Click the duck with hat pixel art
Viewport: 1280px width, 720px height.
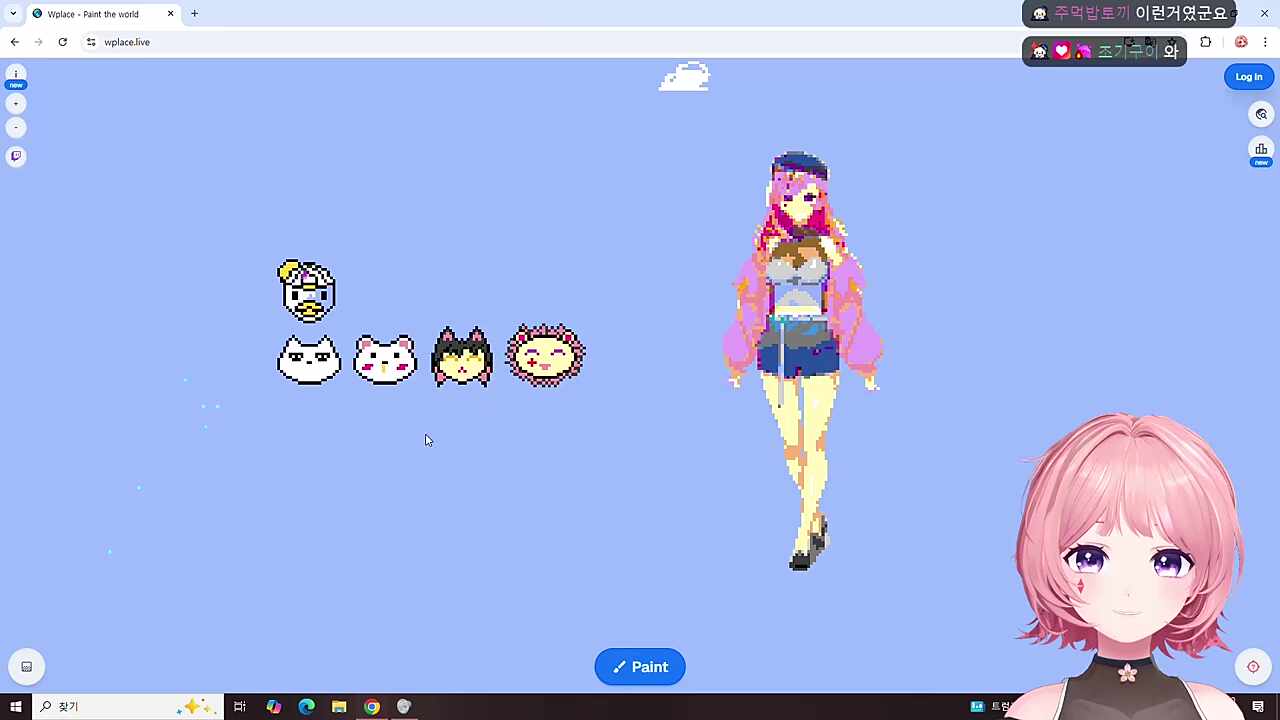307,291
